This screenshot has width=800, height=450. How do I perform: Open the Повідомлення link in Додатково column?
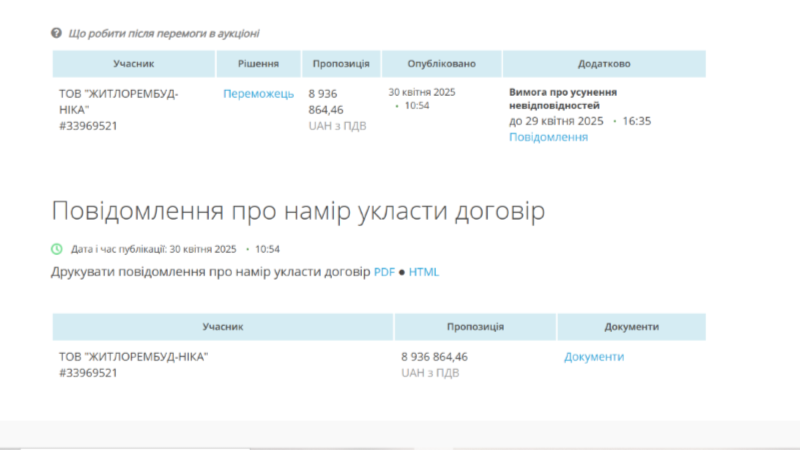coord(548,137)
